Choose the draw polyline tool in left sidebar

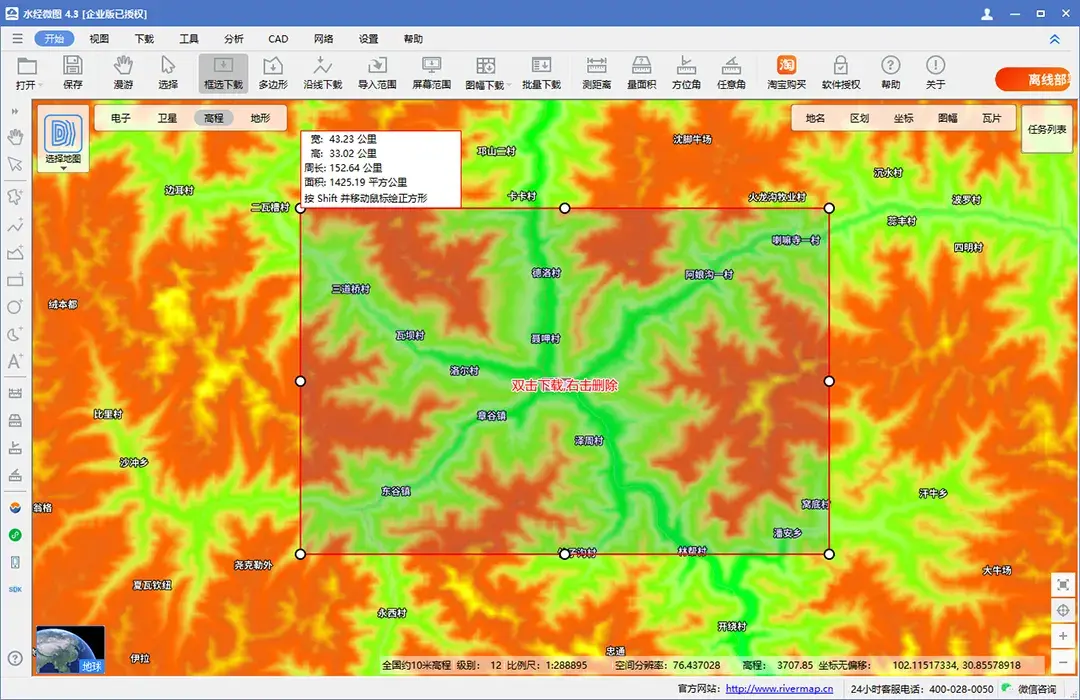(x=15, y=225)
